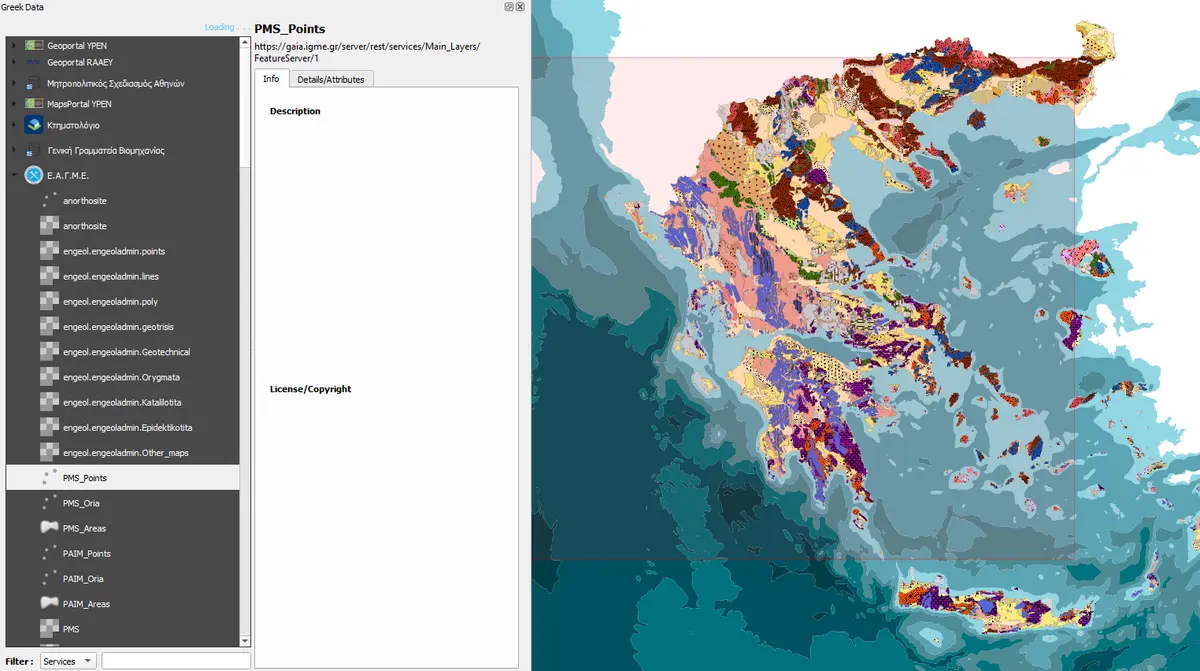Screen dimensions: 1200x671
Task: Click the PMS_Points heading title
Action: [x=290, y=29]
